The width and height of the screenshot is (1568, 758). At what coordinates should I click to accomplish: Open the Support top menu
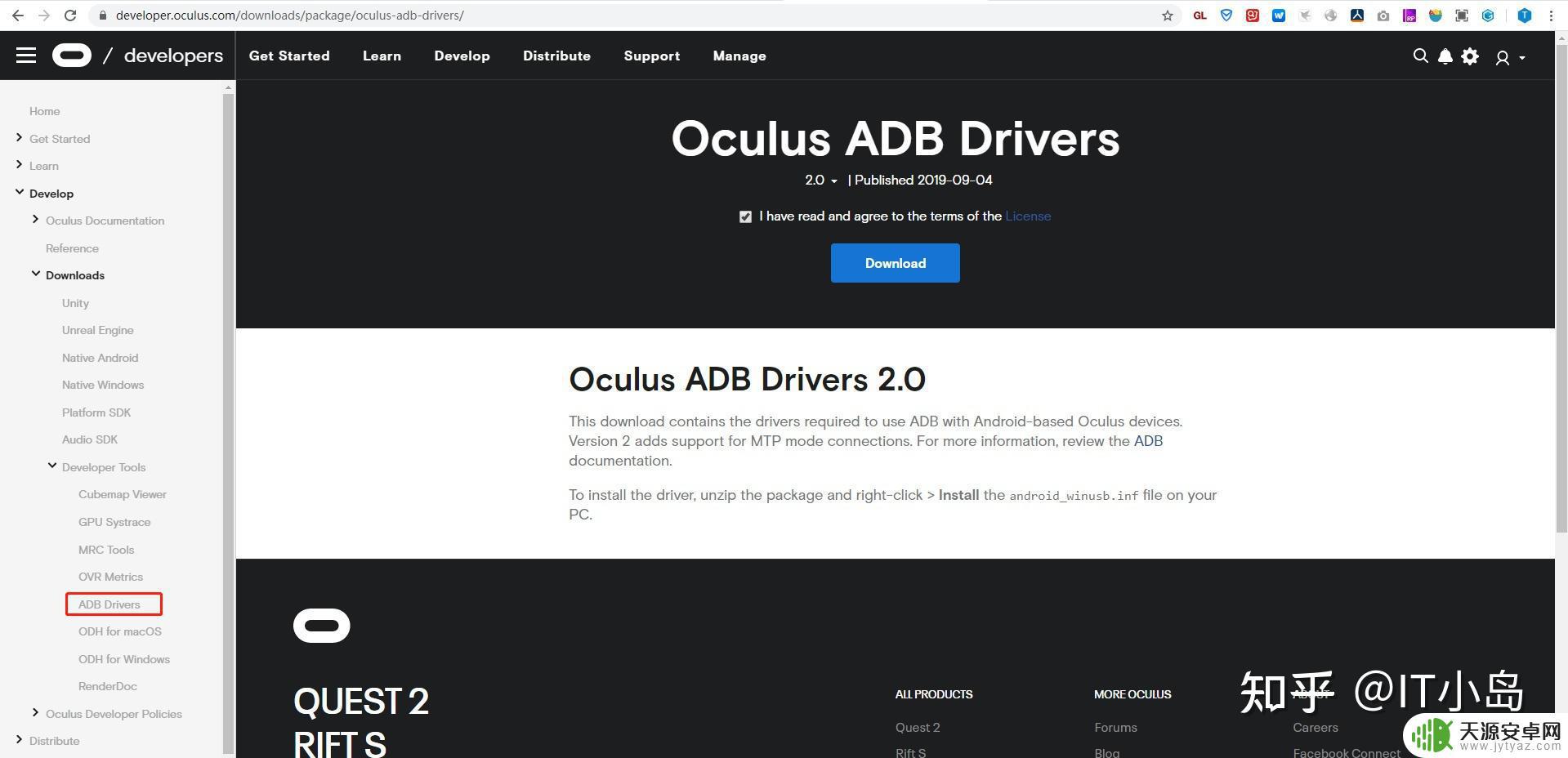coord(651,56)
